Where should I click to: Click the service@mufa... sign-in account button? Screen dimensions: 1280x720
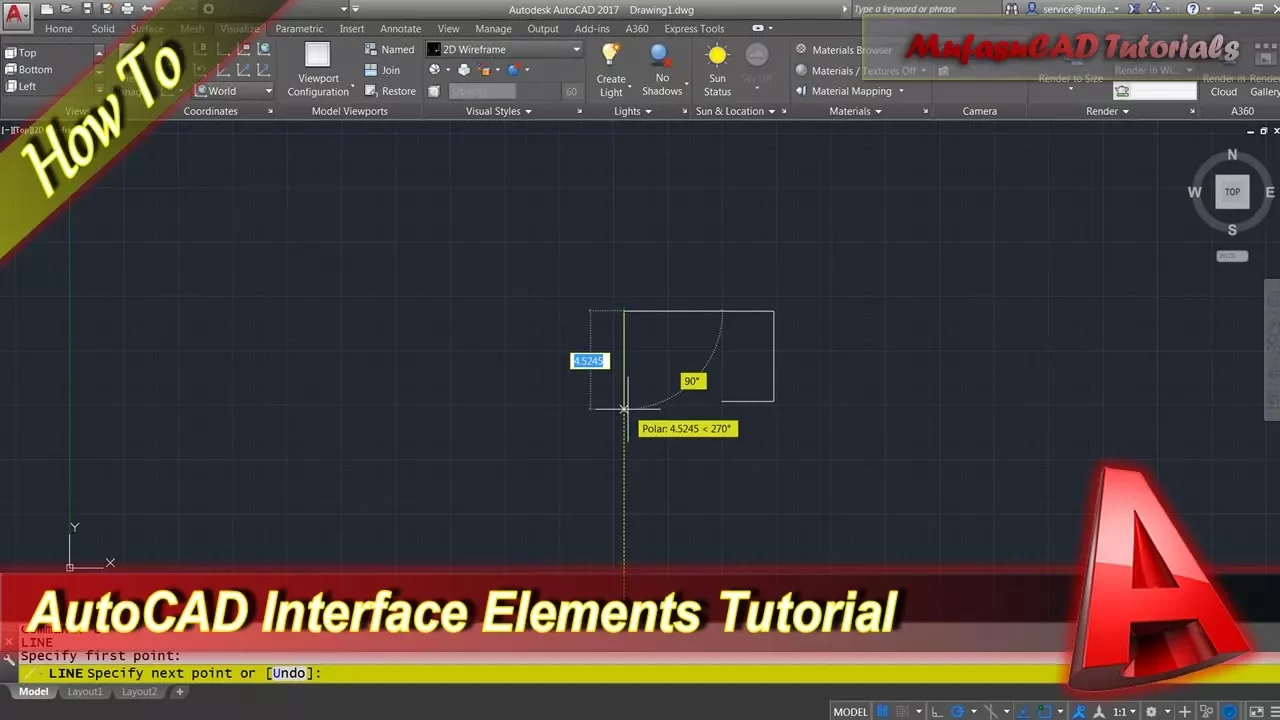1075,9
